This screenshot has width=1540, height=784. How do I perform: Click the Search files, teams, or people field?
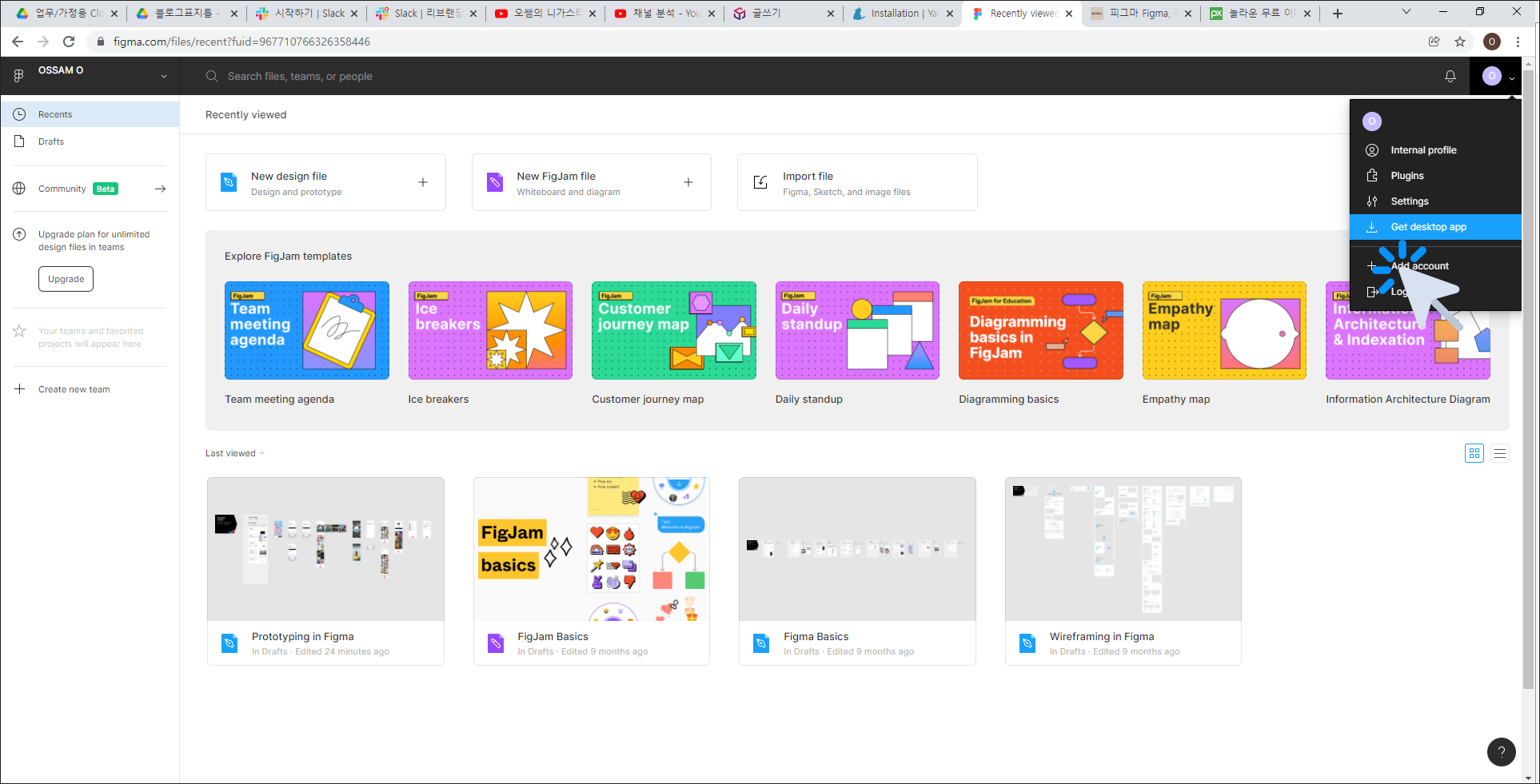(x=300, y=76)
